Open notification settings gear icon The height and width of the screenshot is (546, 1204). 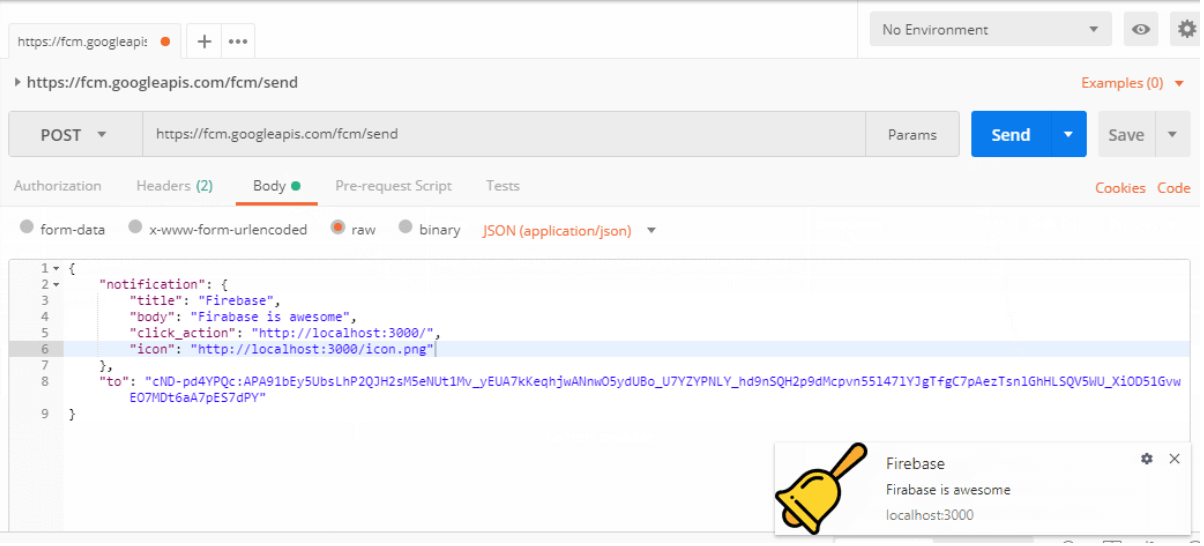pos(1147,459)
